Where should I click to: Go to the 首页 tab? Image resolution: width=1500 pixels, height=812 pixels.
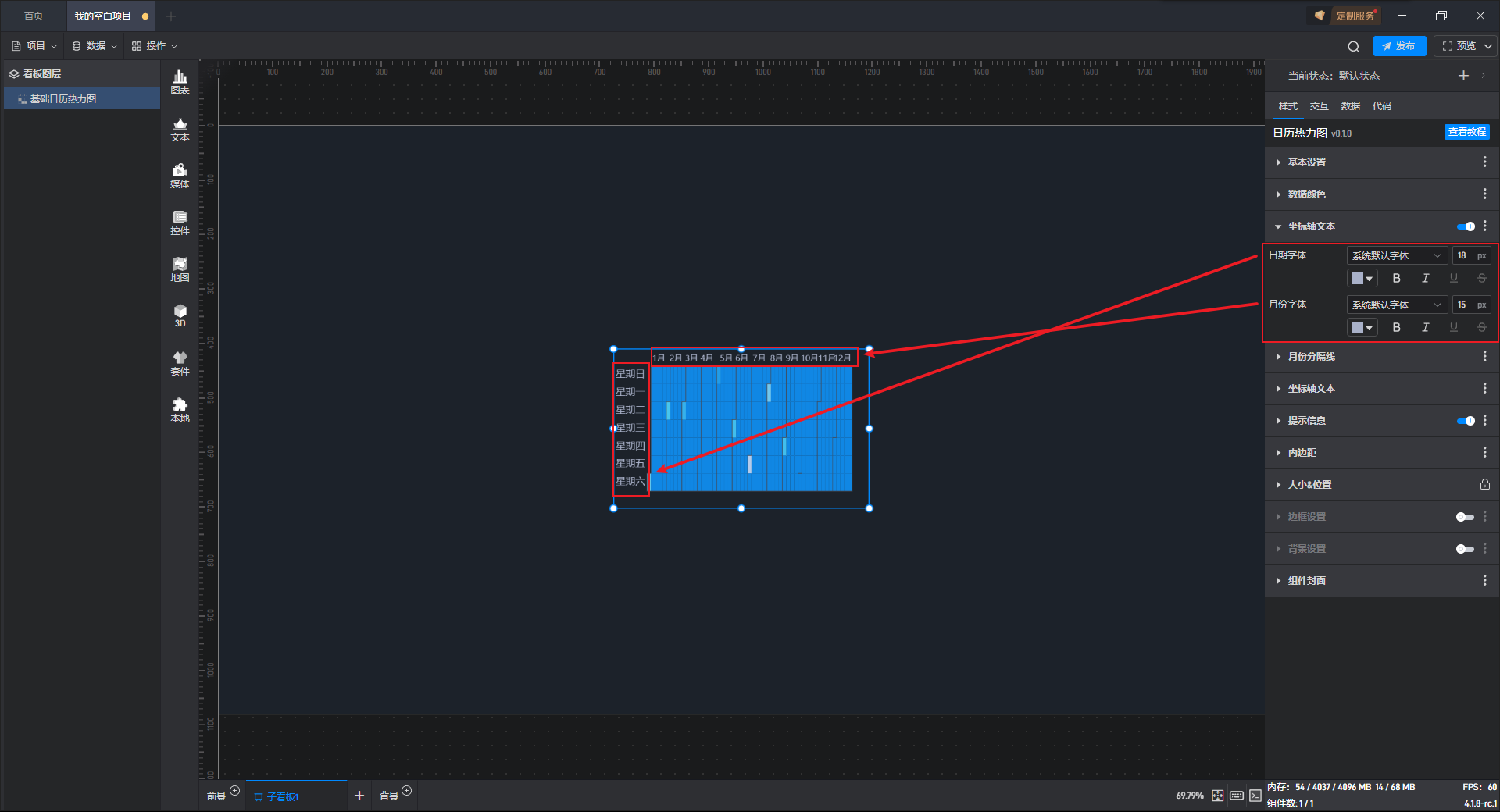coord(34,16)
